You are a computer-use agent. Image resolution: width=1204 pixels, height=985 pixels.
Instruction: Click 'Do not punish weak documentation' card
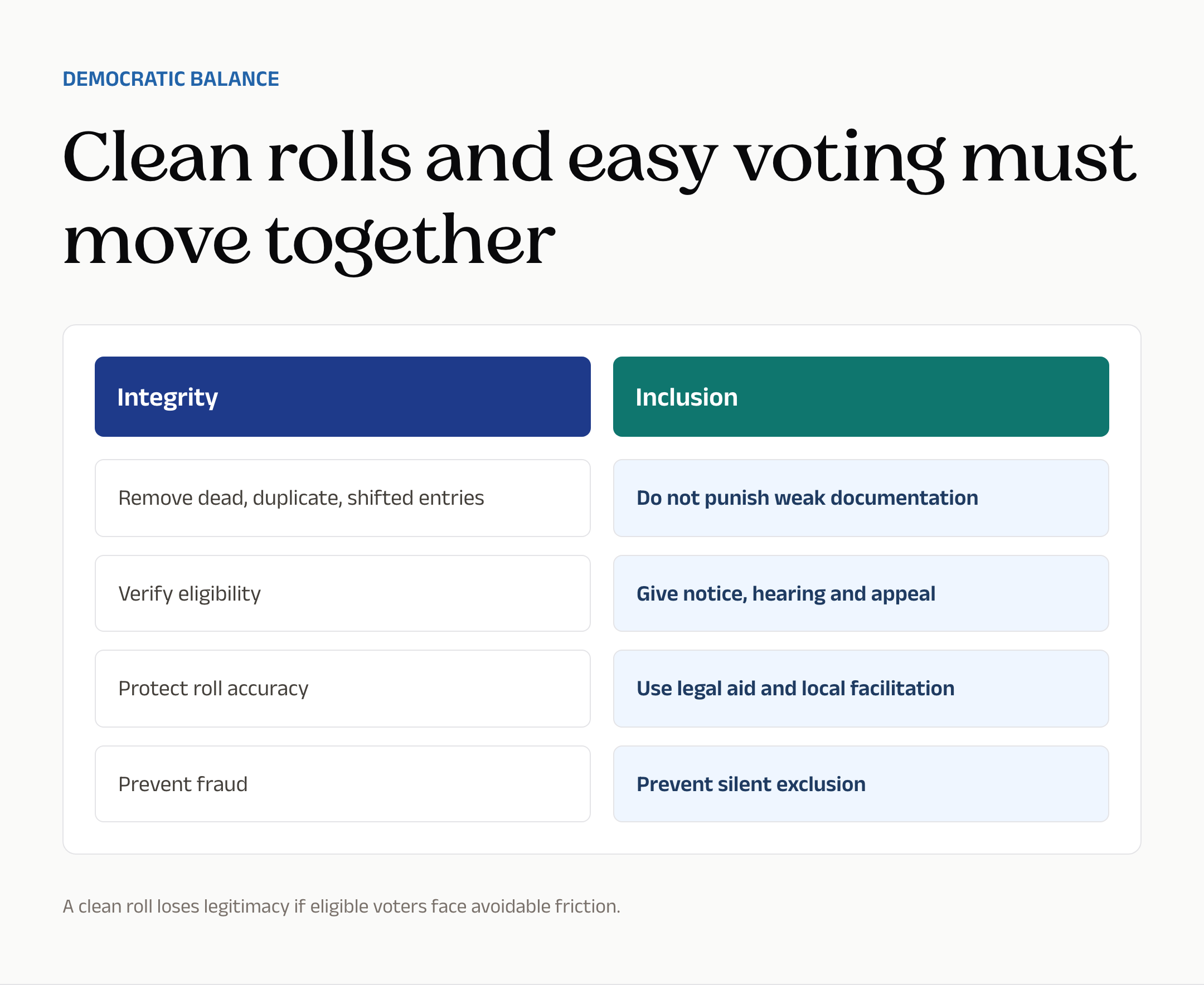(861, 498)
